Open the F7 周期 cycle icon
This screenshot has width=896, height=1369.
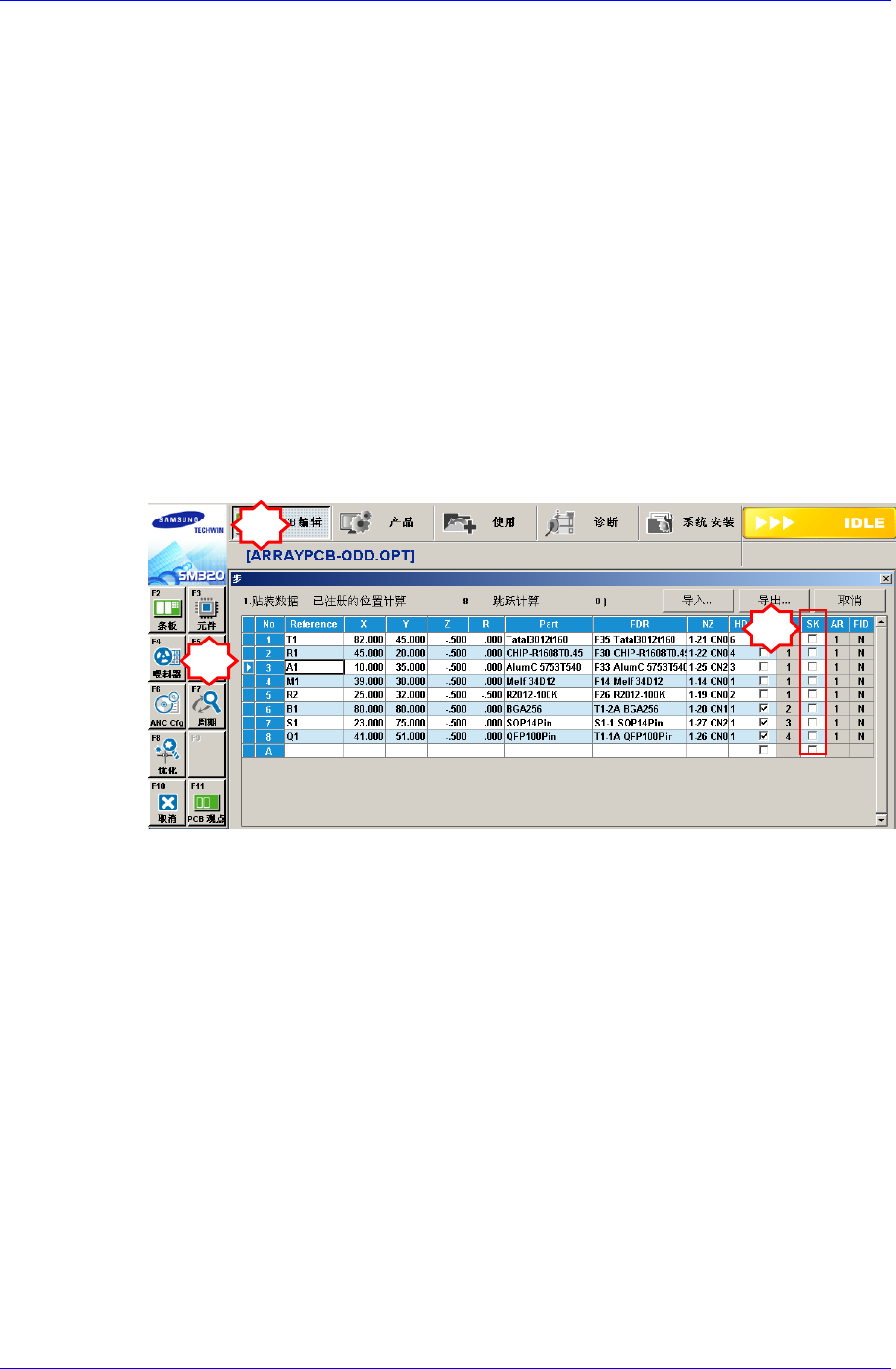point(206,706)
